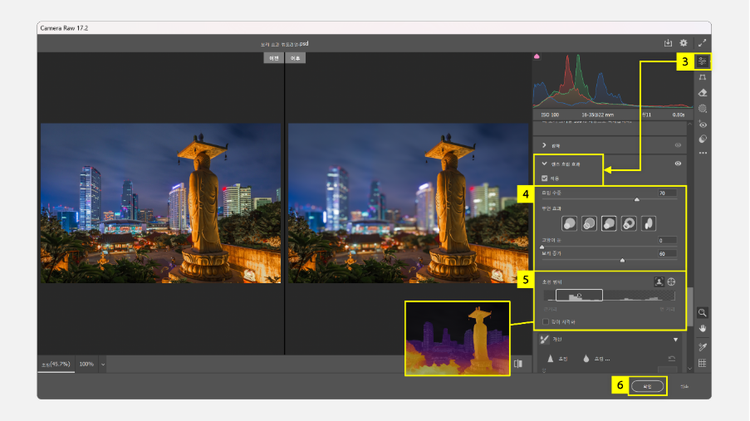Viewport: 750px width, 421px height.
Task: Open the Masking tool
Action: pos(702,109)
